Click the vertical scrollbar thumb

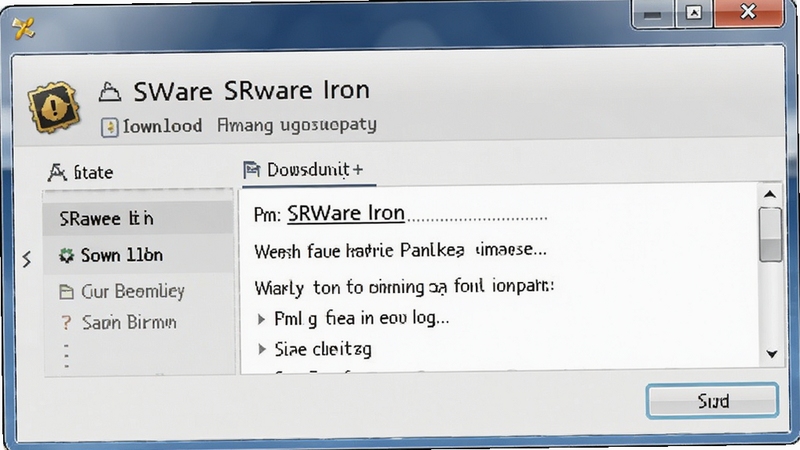coord(770,235)
